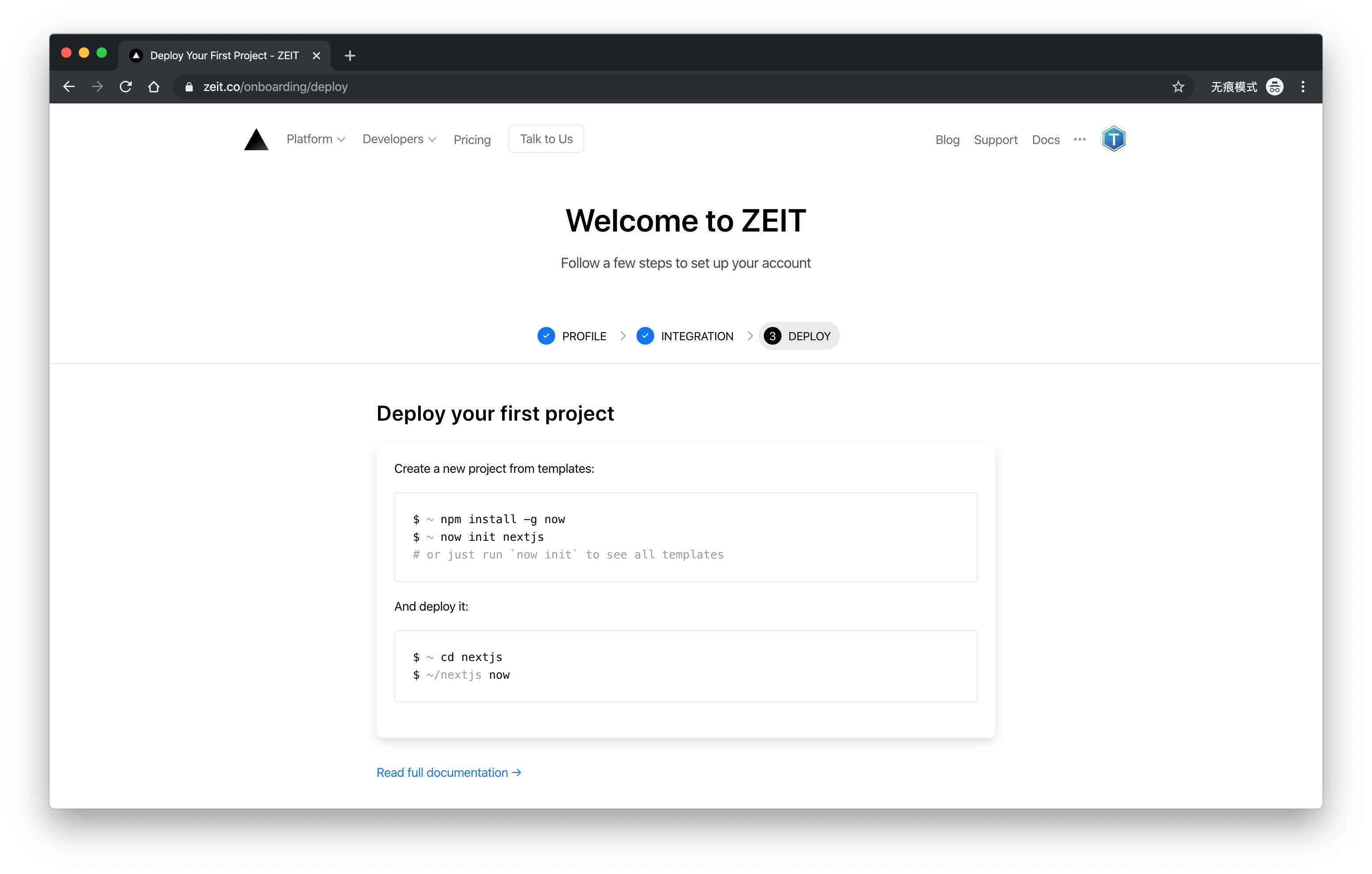Click the browser forward arrow
Viewport: 1372px width, 874px height.
(97, 87)
